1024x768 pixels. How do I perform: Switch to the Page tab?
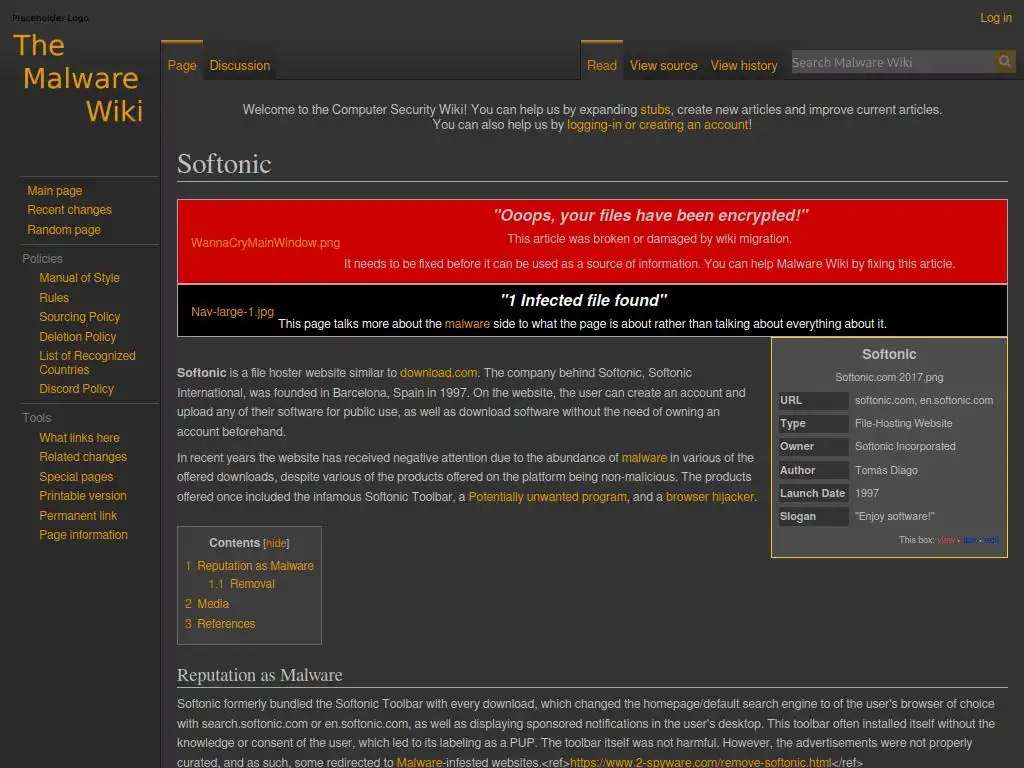[182, 65]
